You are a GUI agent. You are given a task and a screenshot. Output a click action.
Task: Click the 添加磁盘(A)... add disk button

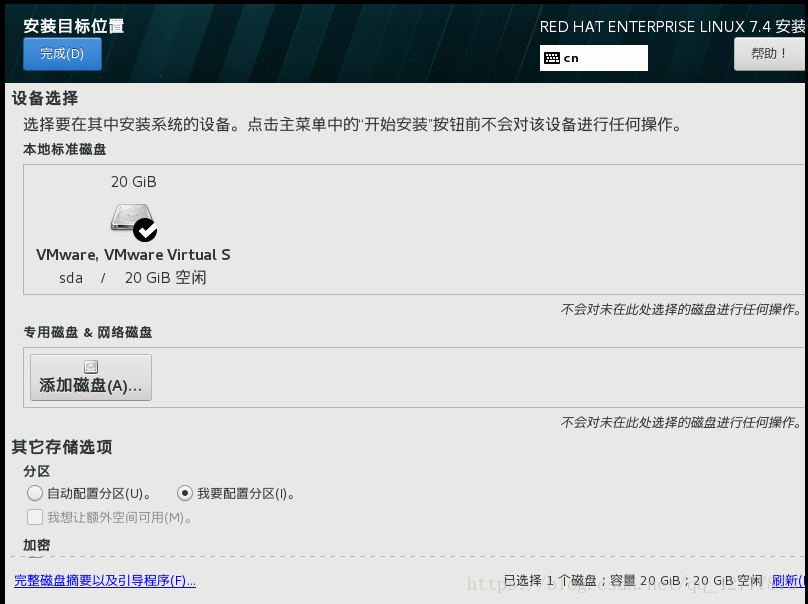click(x=91, y=377)
